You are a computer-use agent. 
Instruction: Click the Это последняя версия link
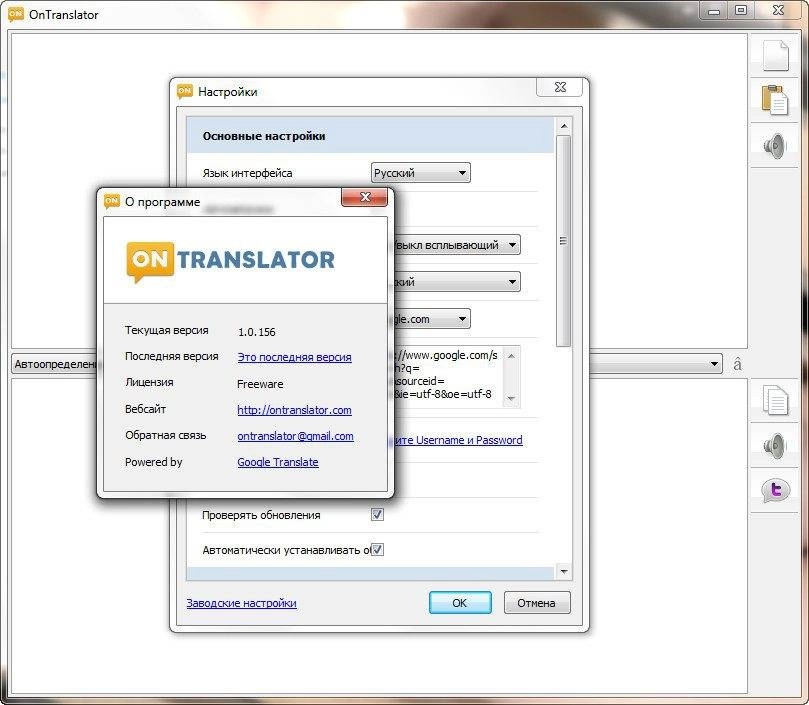(x=294, y=357)
